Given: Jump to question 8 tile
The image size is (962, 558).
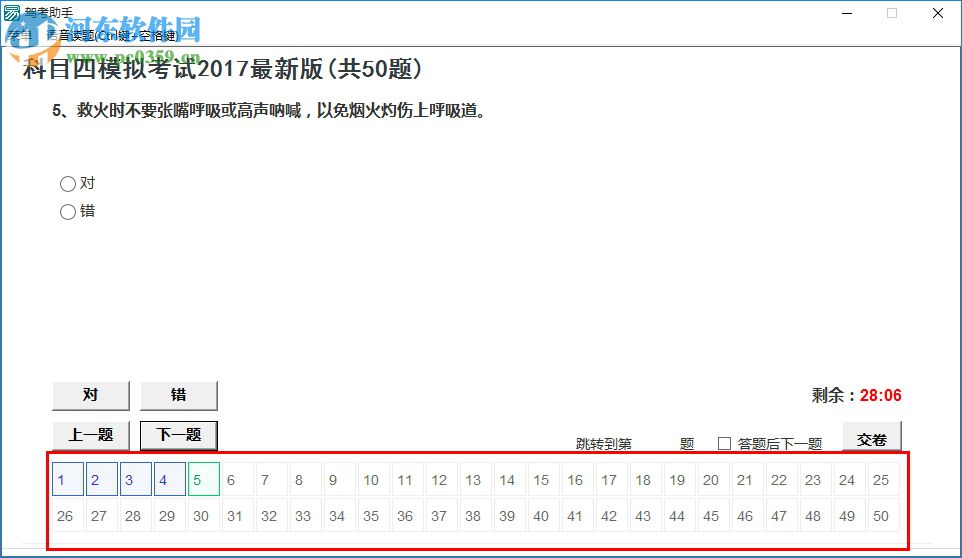Looking at the screenshot, I should click(x=306, y=480).
